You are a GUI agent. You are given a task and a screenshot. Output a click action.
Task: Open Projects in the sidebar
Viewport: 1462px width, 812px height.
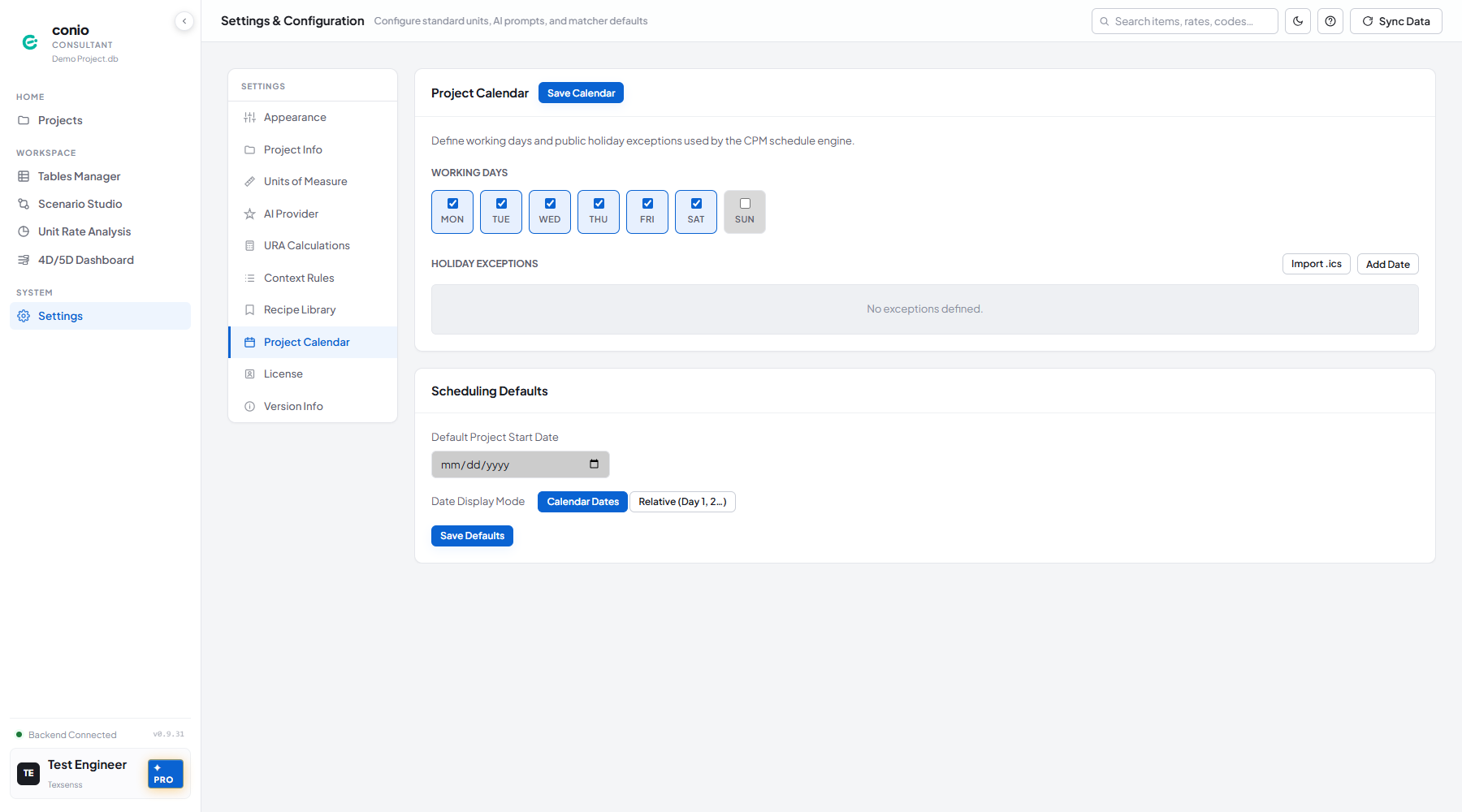tap(100, 120)
